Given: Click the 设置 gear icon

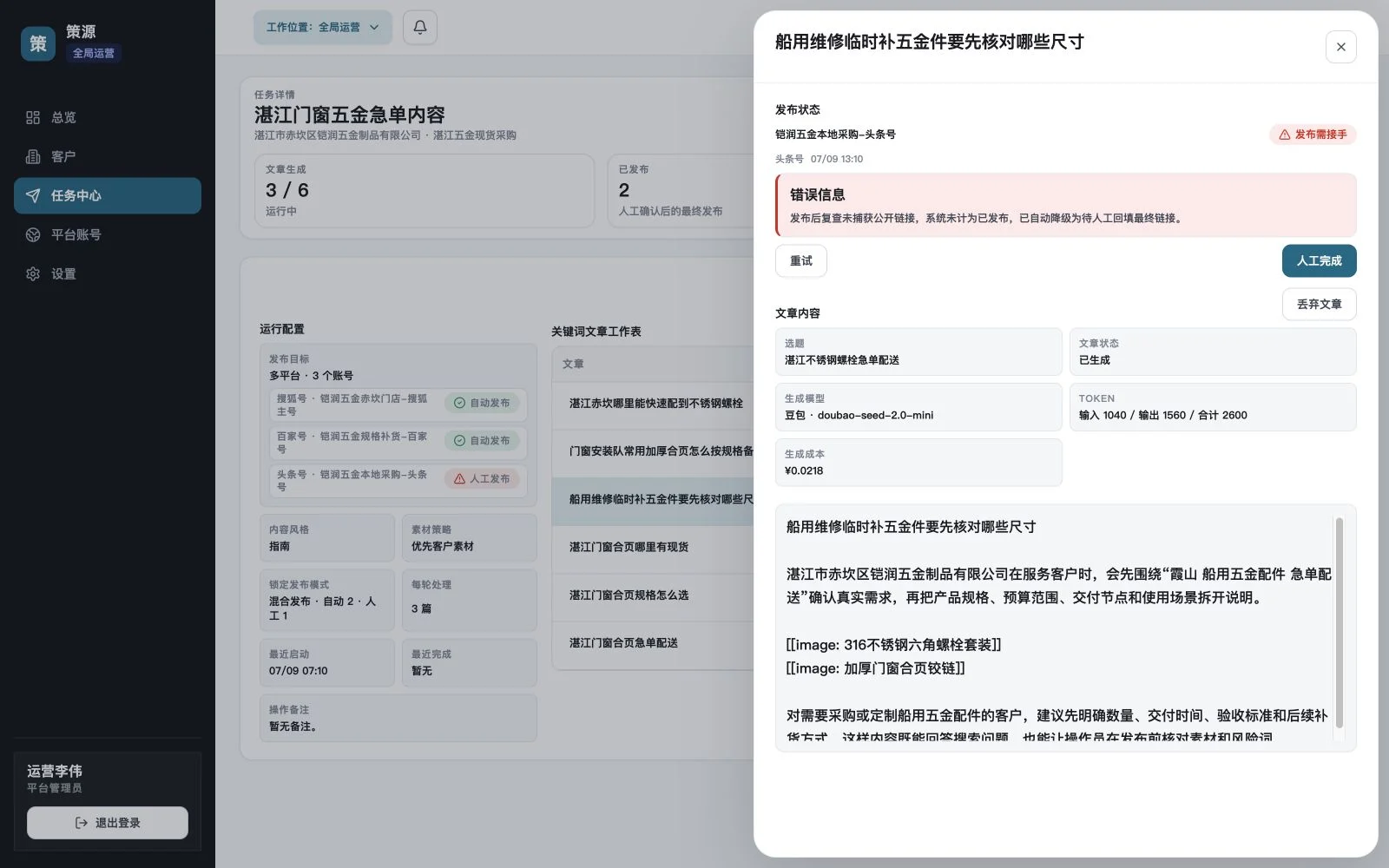Looking at the screenshot, I should click(x=33, y=273).
